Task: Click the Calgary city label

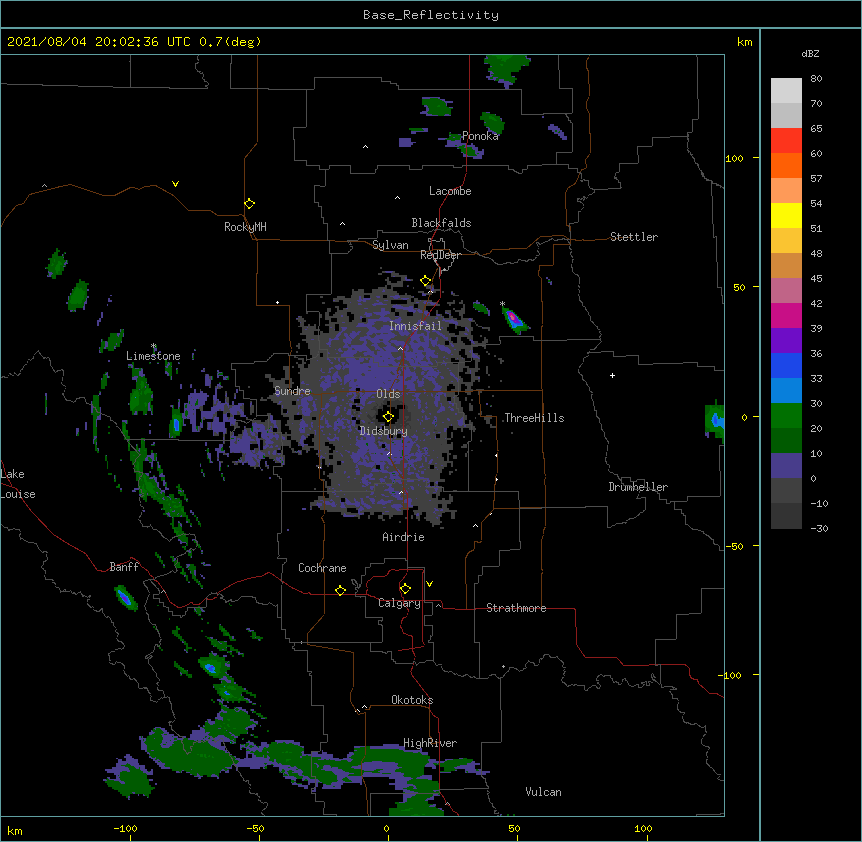Action: coord(399,603)
